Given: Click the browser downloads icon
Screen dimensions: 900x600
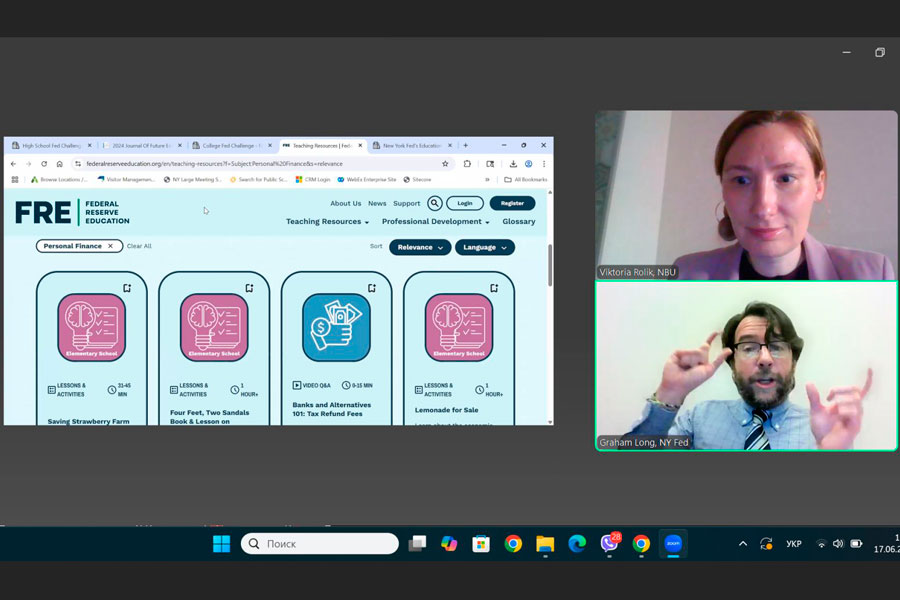Looking at the screenshot, I should 513,164.
